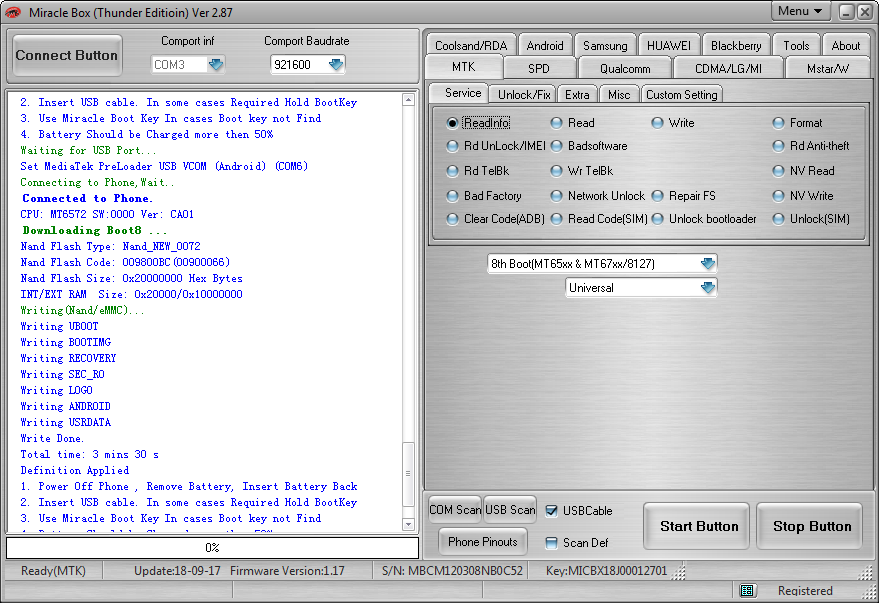The image size is (879, 603).
Task: Switch to the Blackberry tab
Action: click(736, 45)
